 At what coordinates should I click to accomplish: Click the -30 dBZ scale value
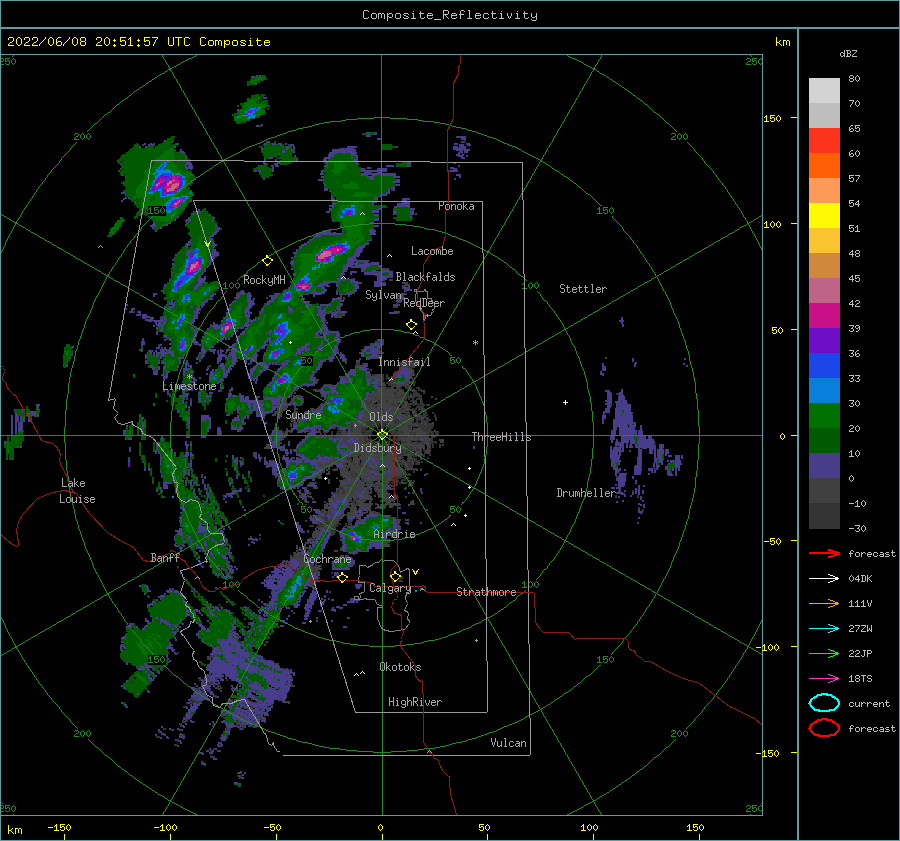click(x=857, y=528)
